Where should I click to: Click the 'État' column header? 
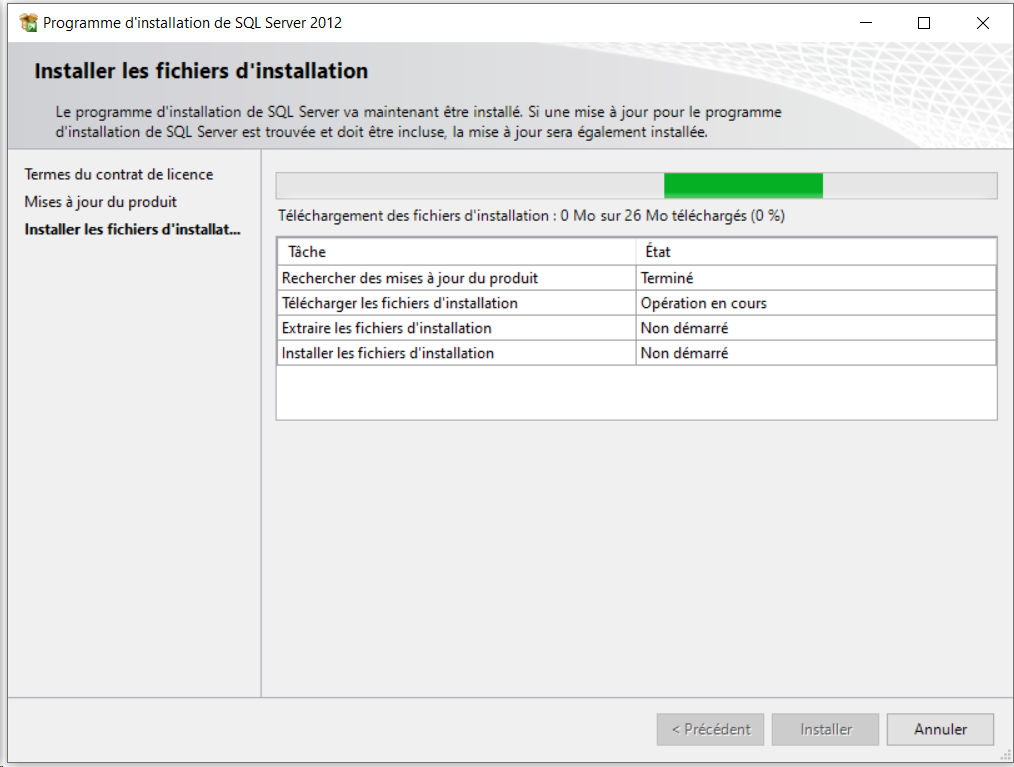[x=816, y=252]
